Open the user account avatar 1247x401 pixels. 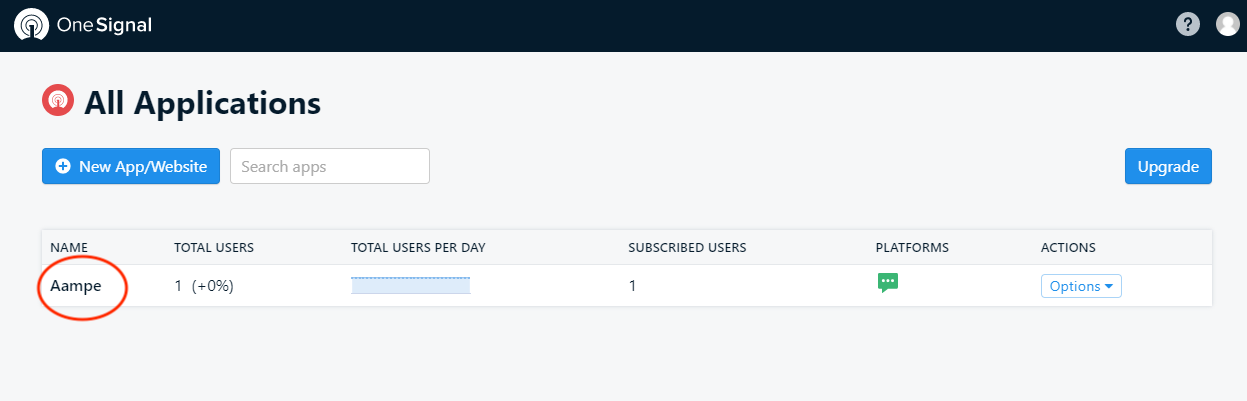(1228, 25)
